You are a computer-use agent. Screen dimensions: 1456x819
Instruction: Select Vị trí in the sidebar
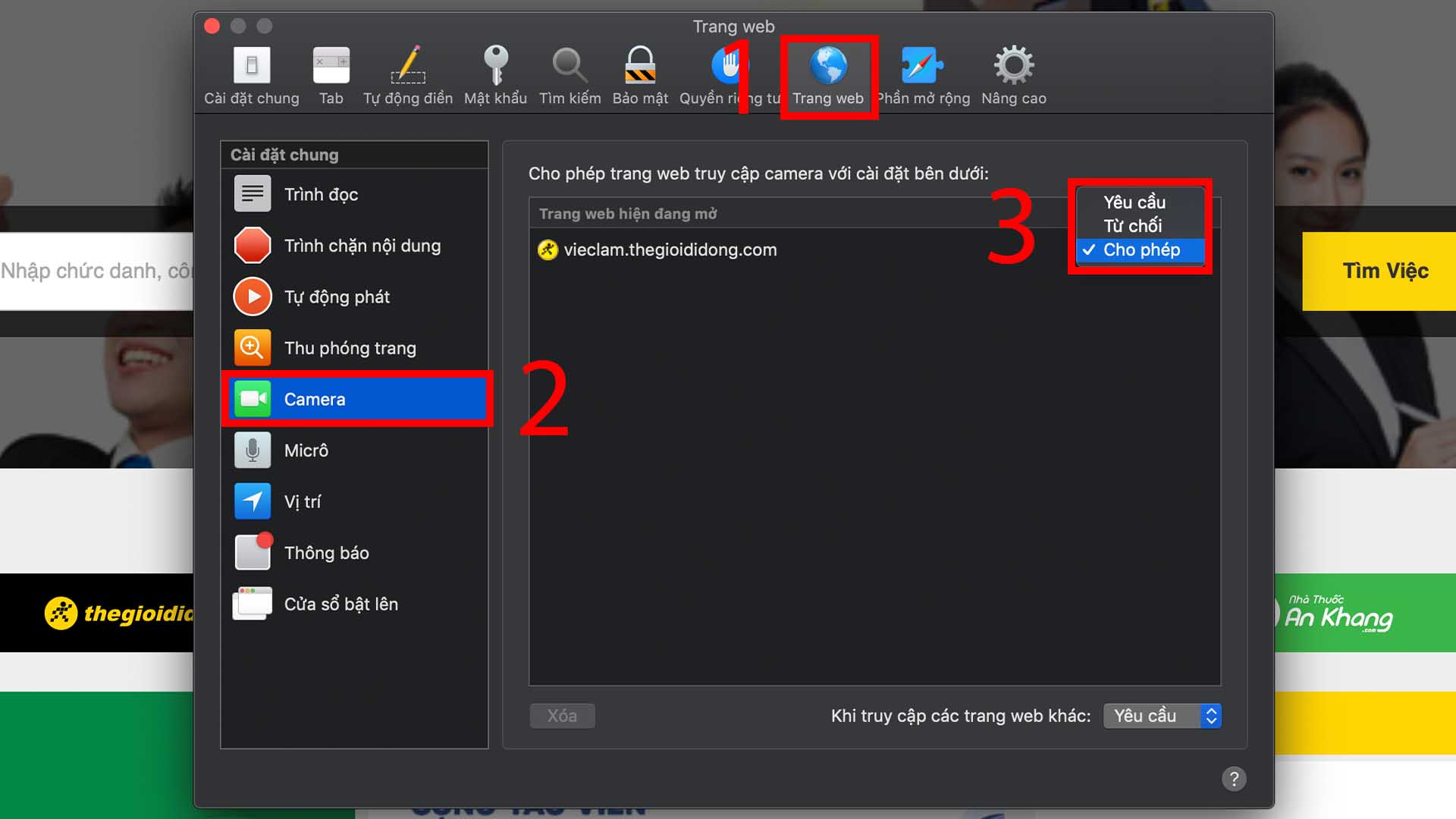click(x=355, y=501)
